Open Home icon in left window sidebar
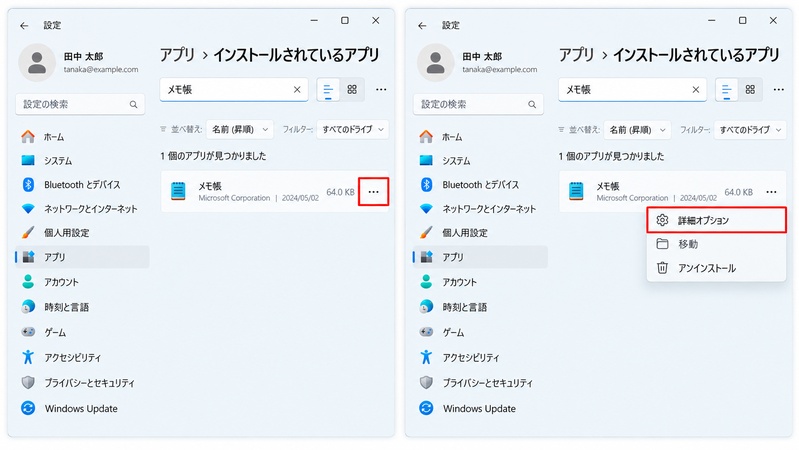 click(x=28, y=137)
